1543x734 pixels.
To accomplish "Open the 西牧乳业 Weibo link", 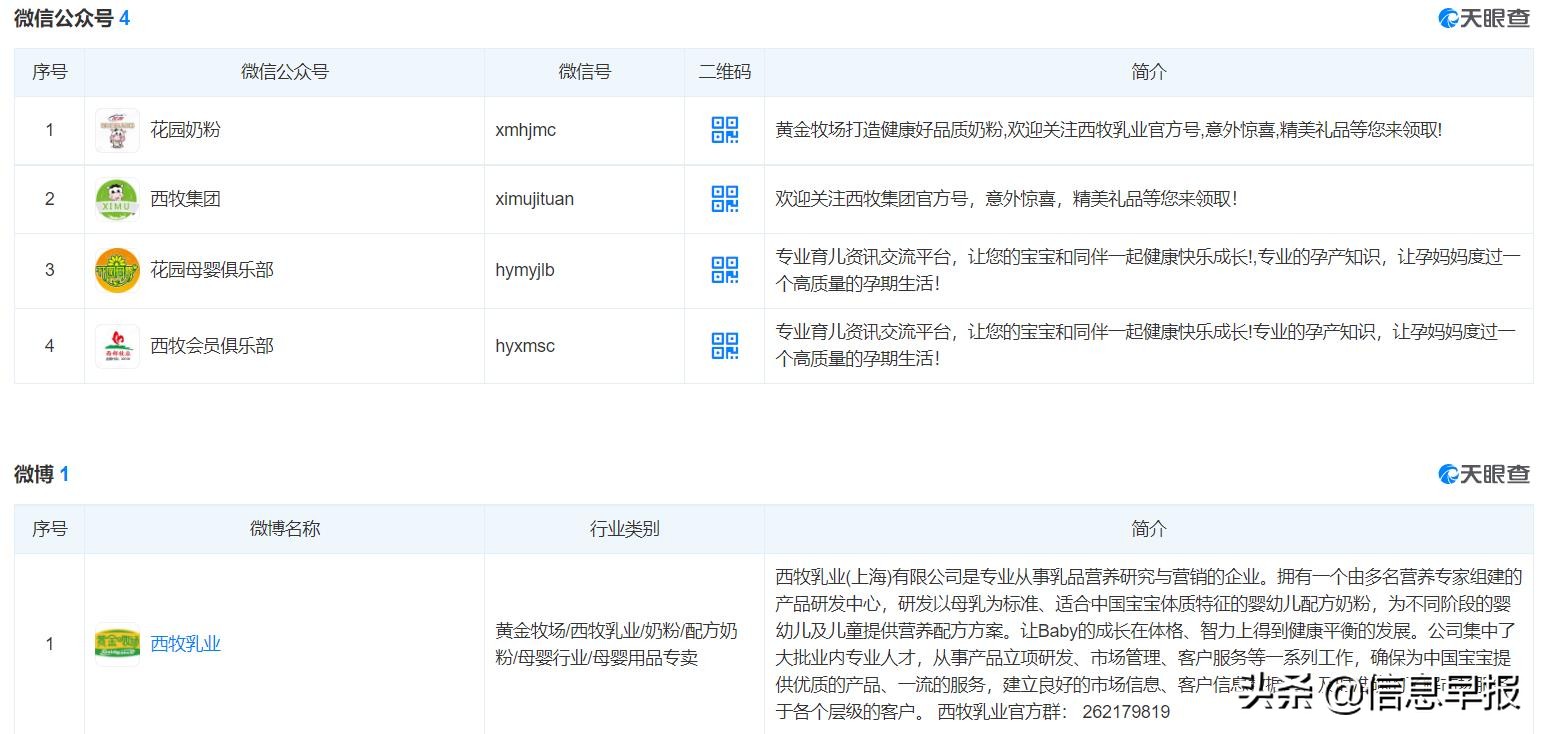I will [185, 644].
